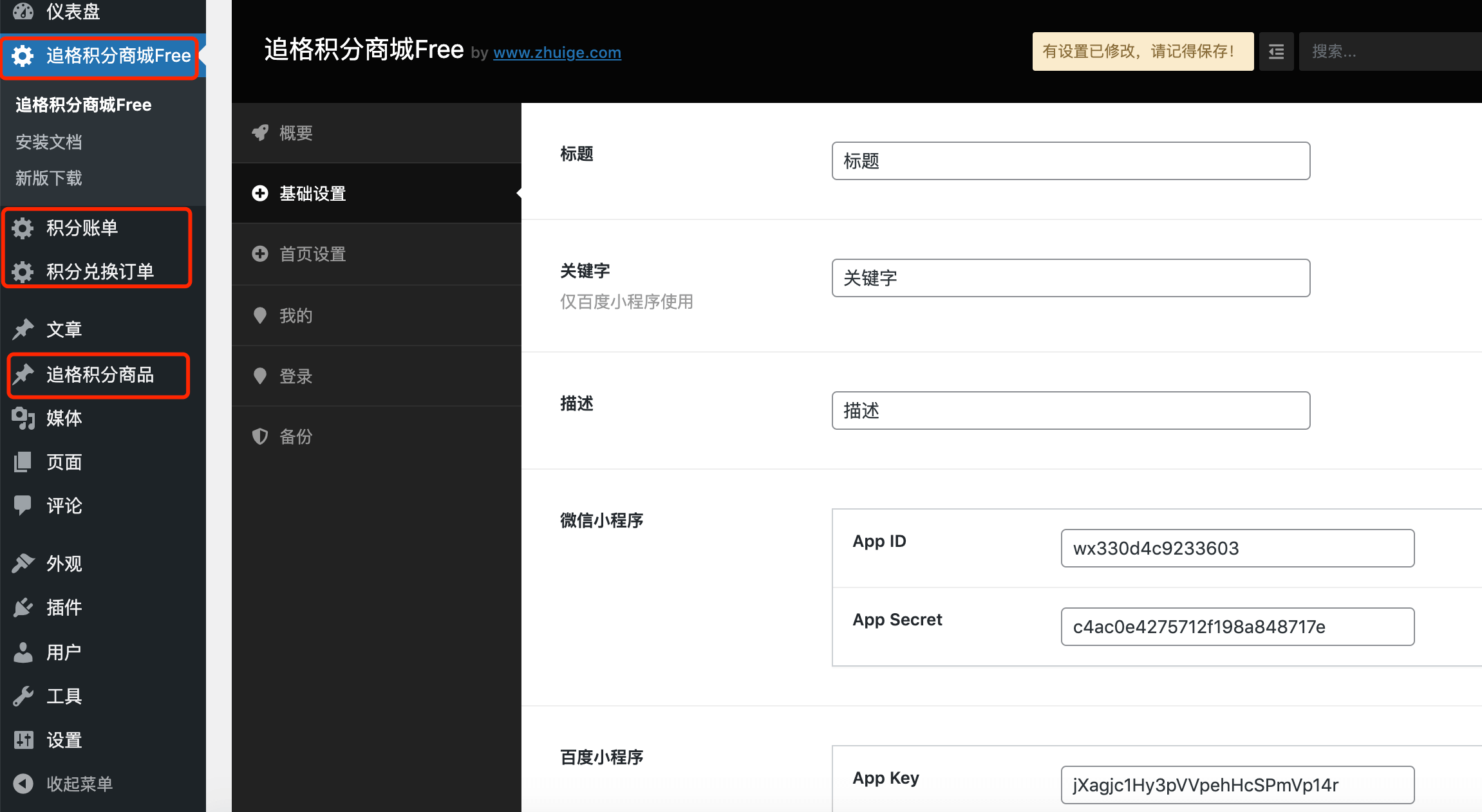Open 积分兑换订单 menu item
The image size is (1482, 812).
[100, 272]
